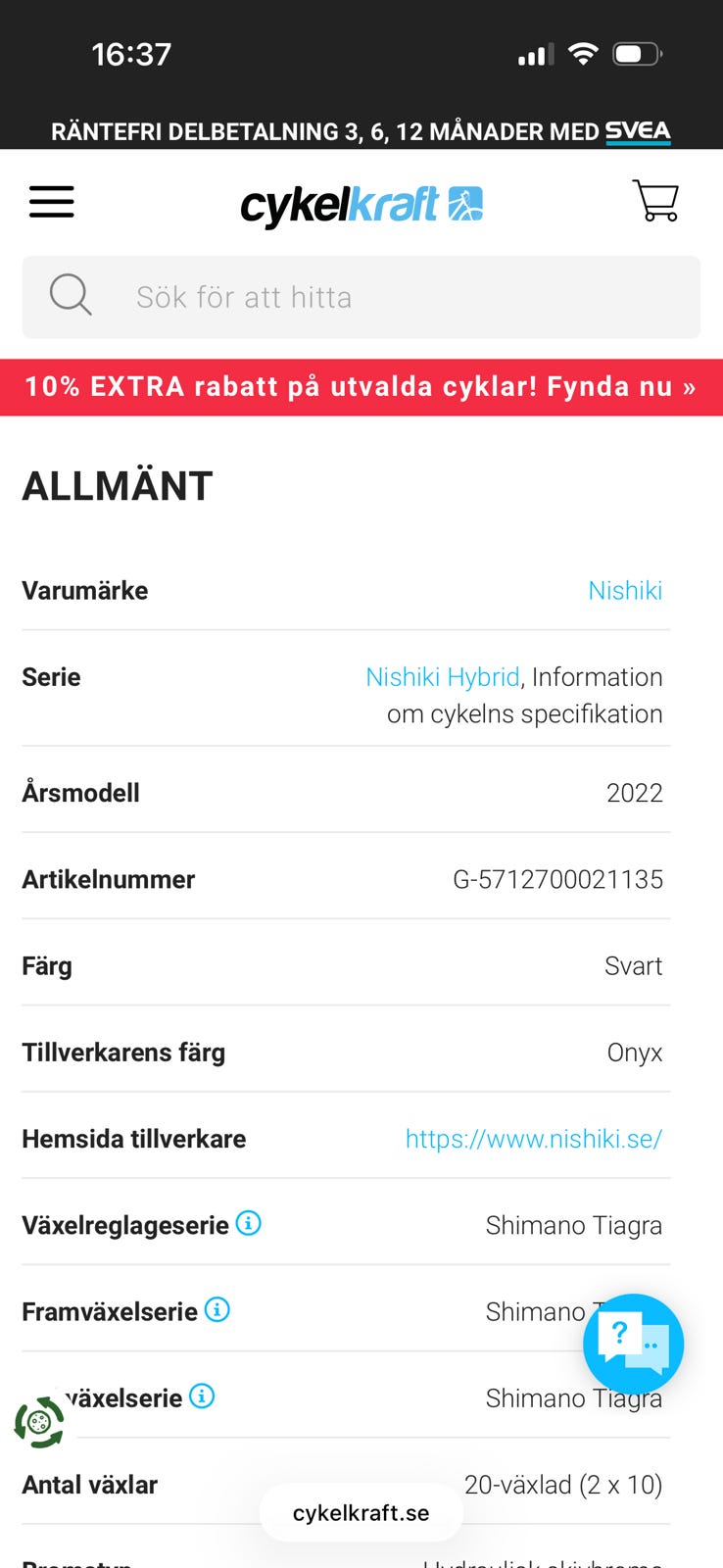Open the 10% EXTRA rabatt banner
This screenshot has width=723, height=1568.
click(361, 387)
